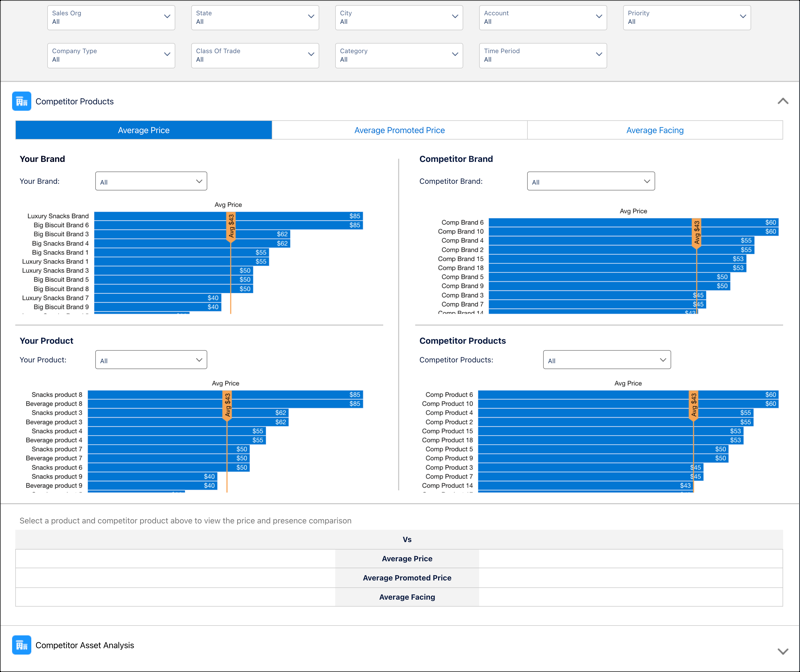Click the Big Biscuit Brand 5 bar
This screenshot has height=672, width=800.
coord(173,280)
